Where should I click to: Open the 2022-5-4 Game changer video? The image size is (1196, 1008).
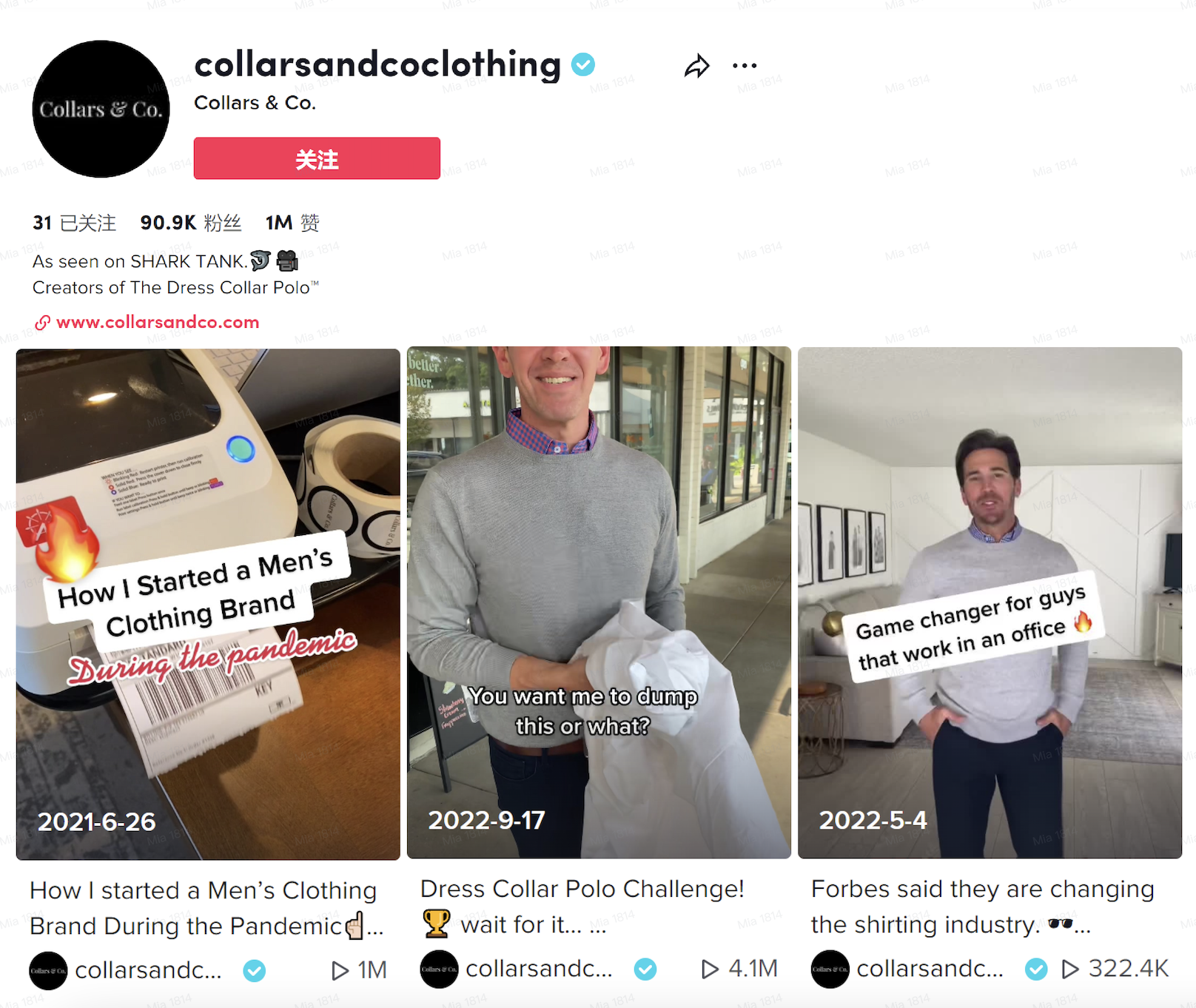coord(990,602)
